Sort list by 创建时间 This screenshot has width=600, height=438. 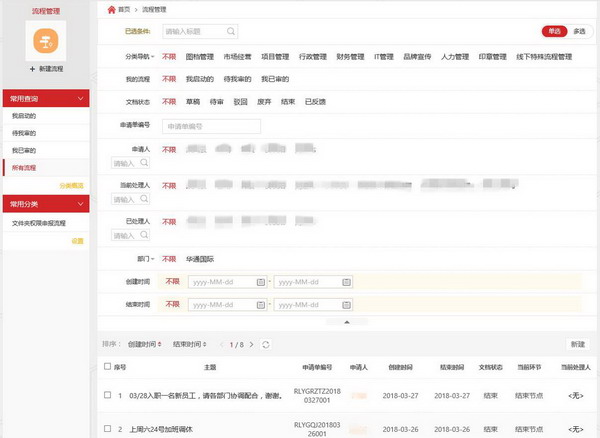[x=145, y=344]
